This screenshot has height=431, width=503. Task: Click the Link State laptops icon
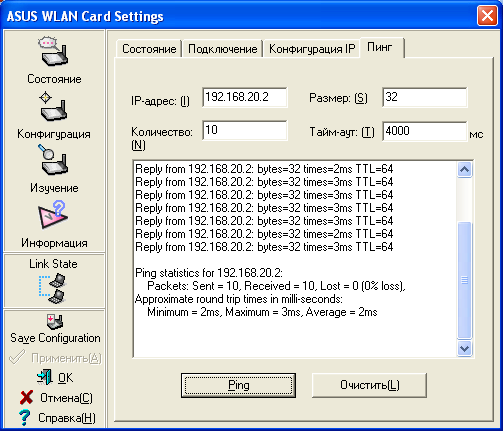pyautogui.click(x=53, y=289)
